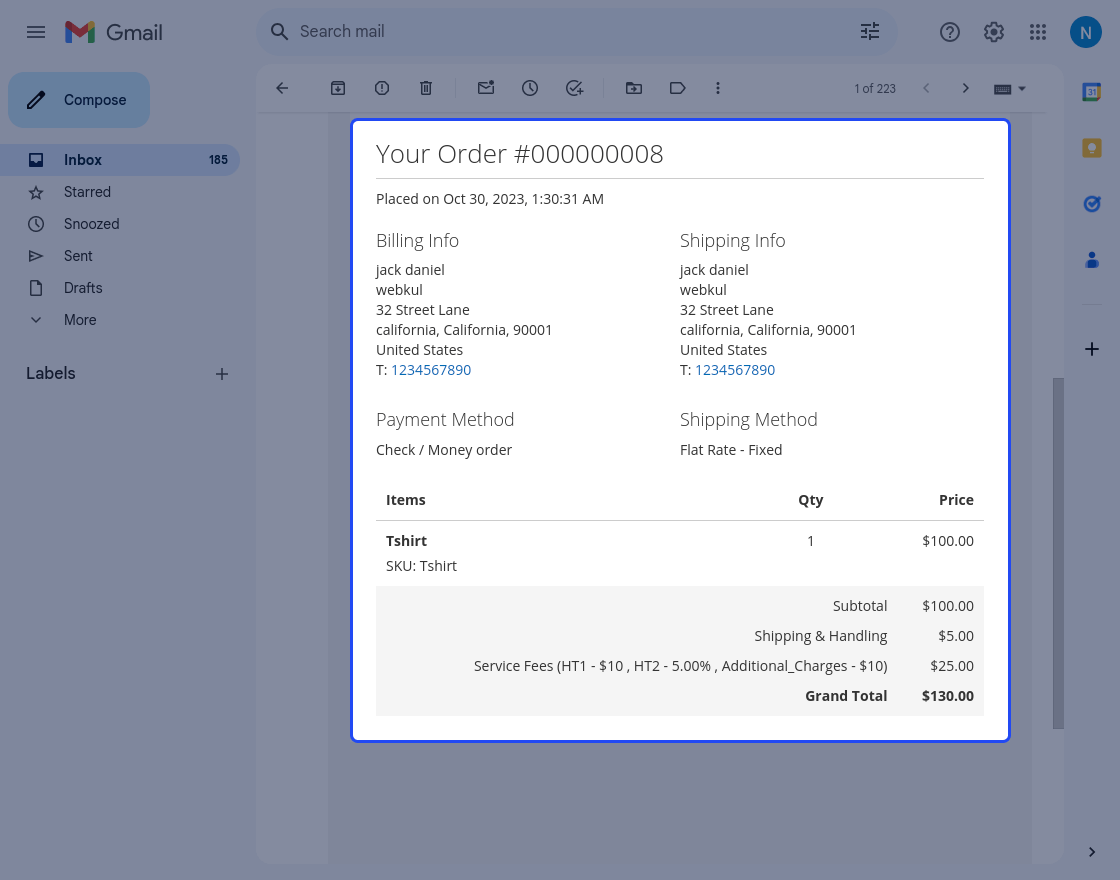Screen dimensions: 1120x880
Task: Open the Inbox folder
Action: tap(120, 160)
